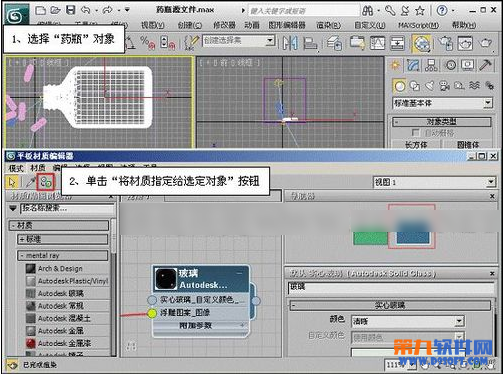Click the question mark help icon
Image resolution: width=504 pixels, height=374 pixels.
click(442, 11)
